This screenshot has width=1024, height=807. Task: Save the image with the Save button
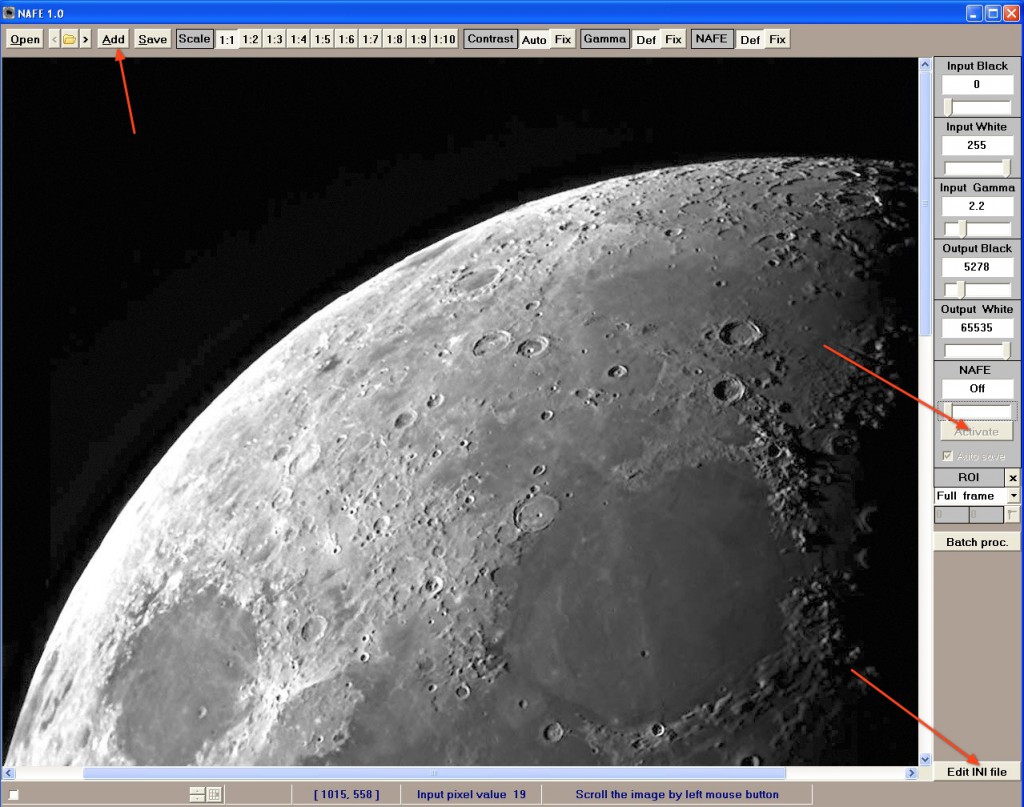point(152,39)
